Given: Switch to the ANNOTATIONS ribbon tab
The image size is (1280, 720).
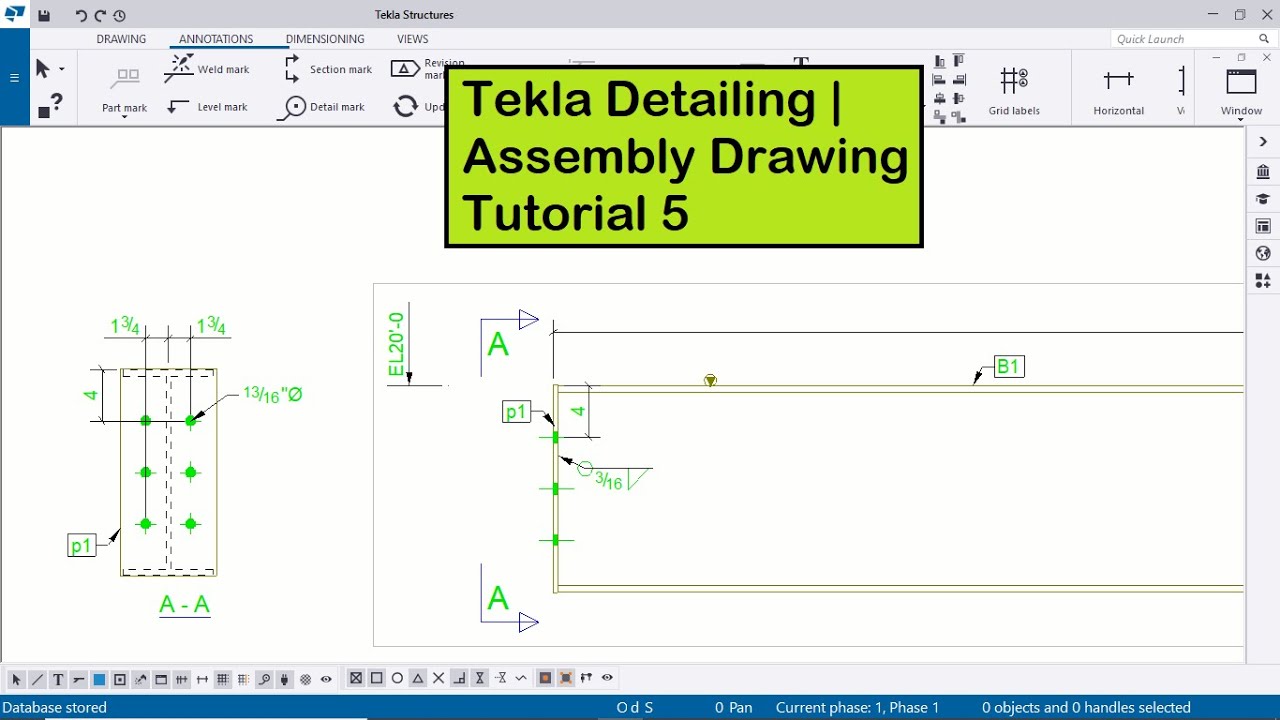Looking at the screenshot, I should (x=216, y=39).
